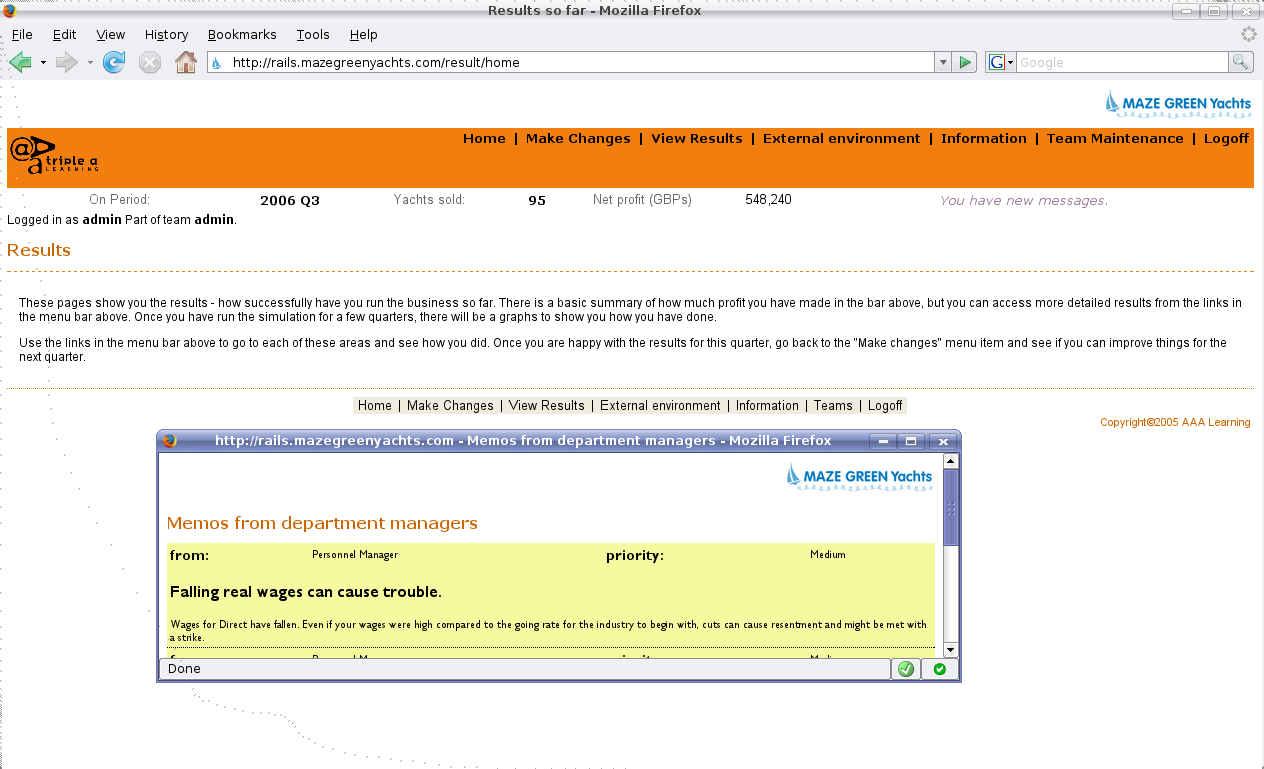
Task: Click the darker green checkmark in the popup statusbar
Action: [x=938, y=668]
